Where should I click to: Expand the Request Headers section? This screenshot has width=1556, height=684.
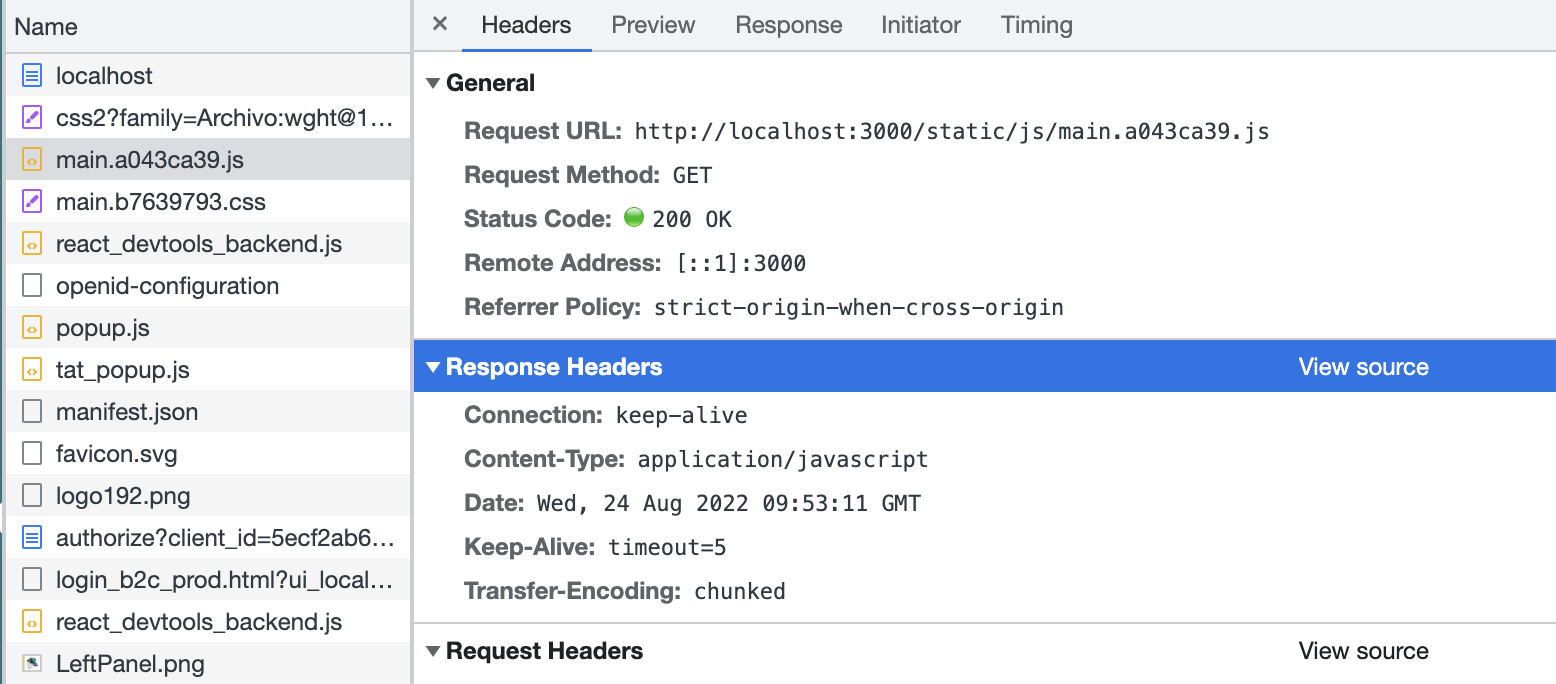(x=432, y=651)
